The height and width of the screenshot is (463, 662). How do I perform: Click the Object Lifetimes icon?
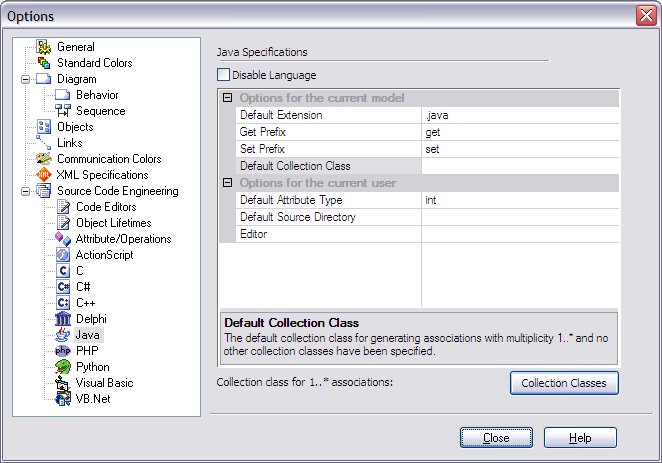click(x=63, y=223)
